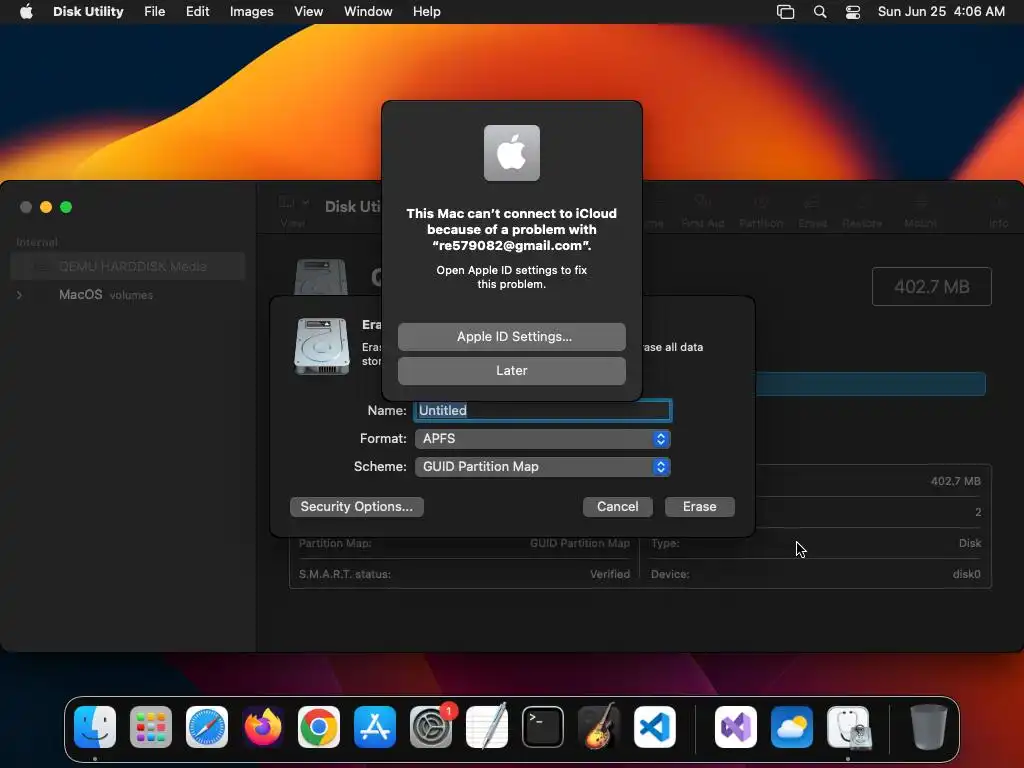
Task: Click the Partition Map label in info table
Action: click(335, 543)
